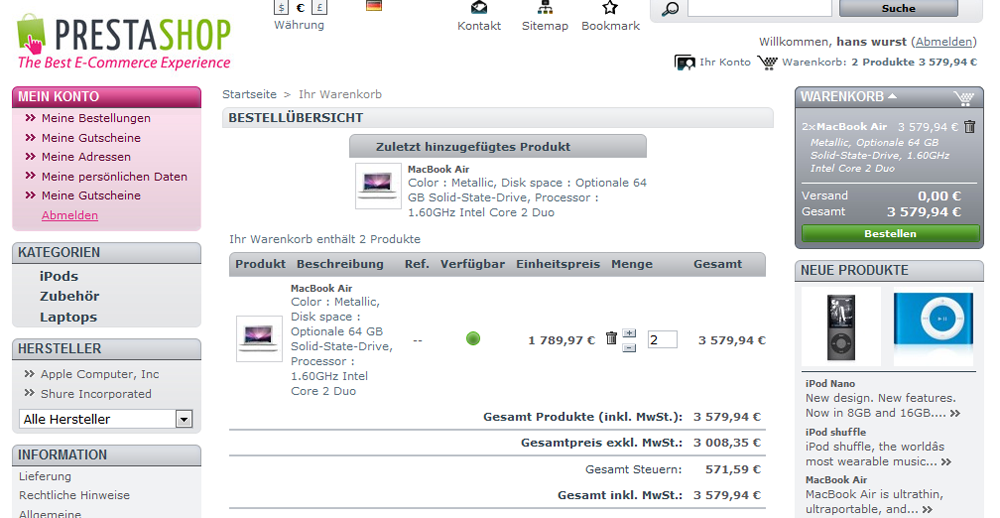Click Gesamtpreis exkl. MwSt. value 3 008,35 €
The width and height of the screenshot is (1000, 518).
(727, 443)
